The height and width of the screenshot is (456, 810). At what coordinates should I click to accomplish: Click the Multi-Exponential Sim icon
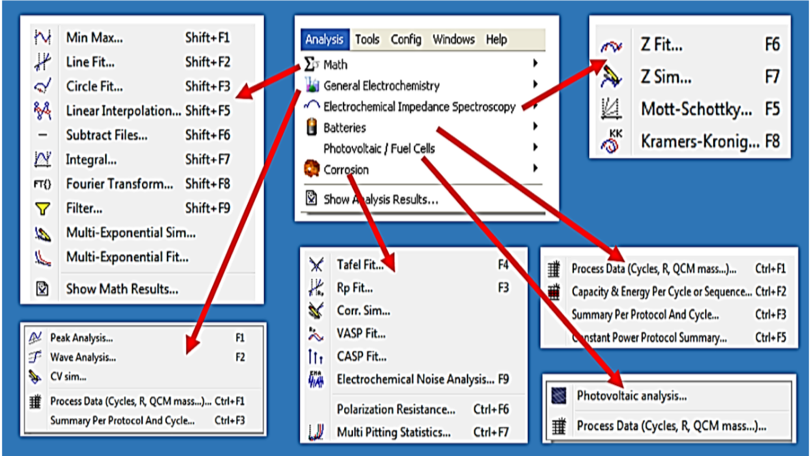click(42, 233)
